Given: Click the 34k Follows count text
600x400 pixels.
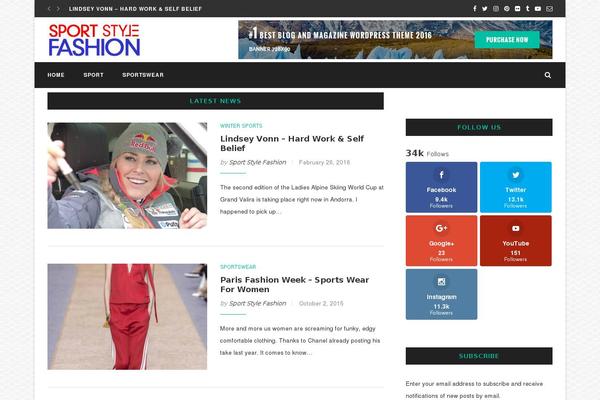Looking at the screenshot, I should click(x=427, y=153).
